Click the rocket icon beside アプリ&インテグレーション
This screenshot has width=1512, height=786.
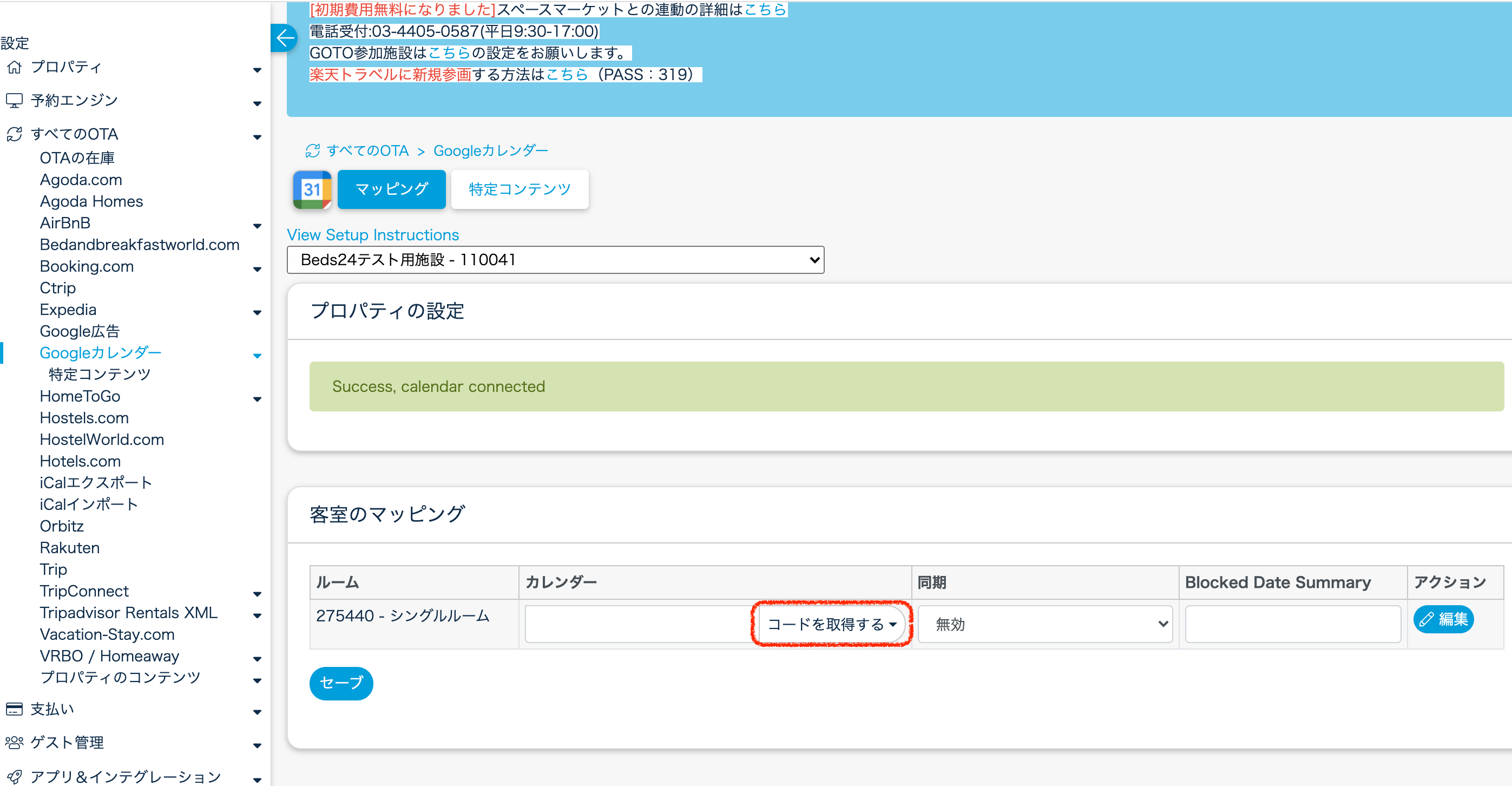point(14,777)
